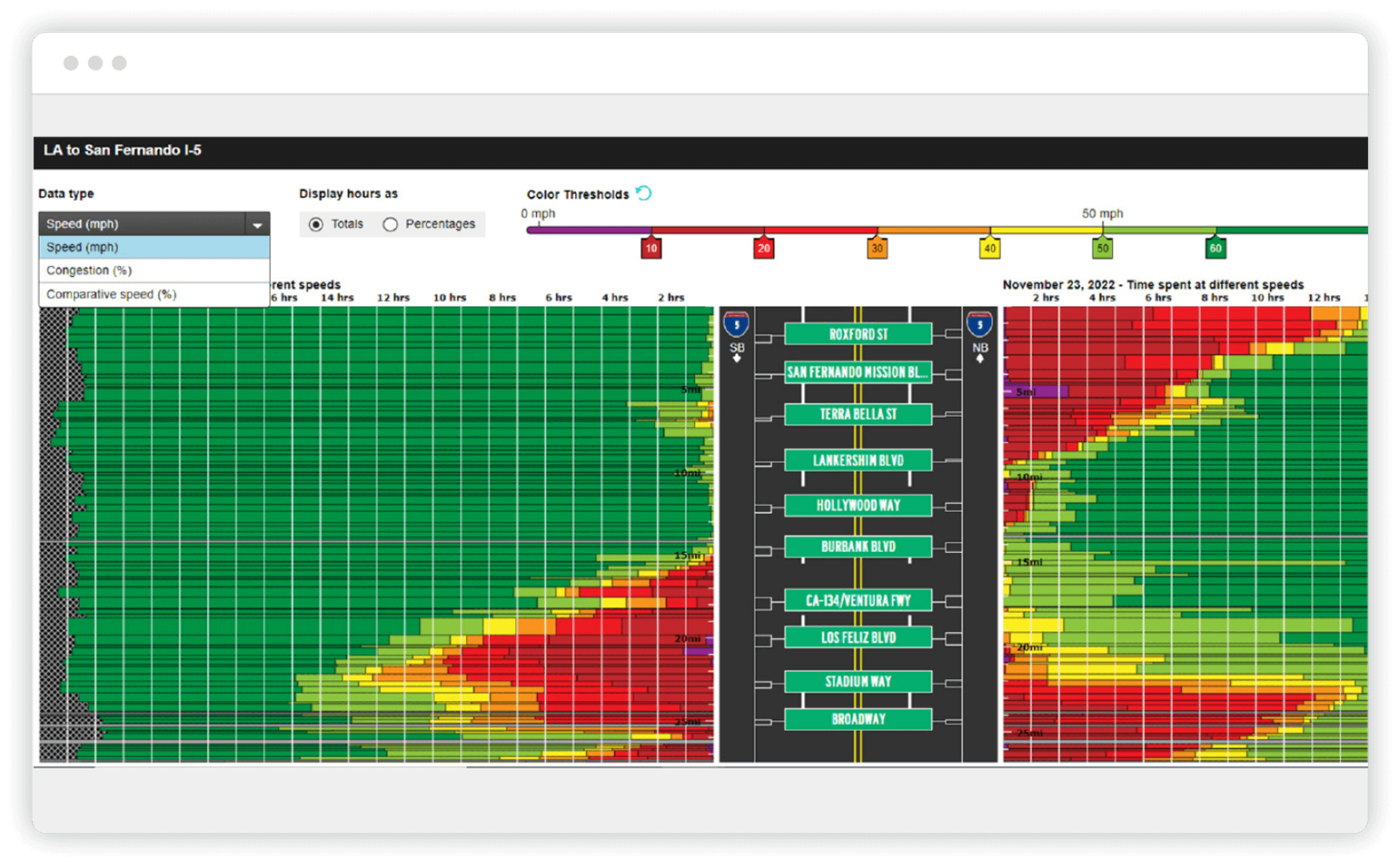Click the 60 mph threshold pin

[1215, 247]
